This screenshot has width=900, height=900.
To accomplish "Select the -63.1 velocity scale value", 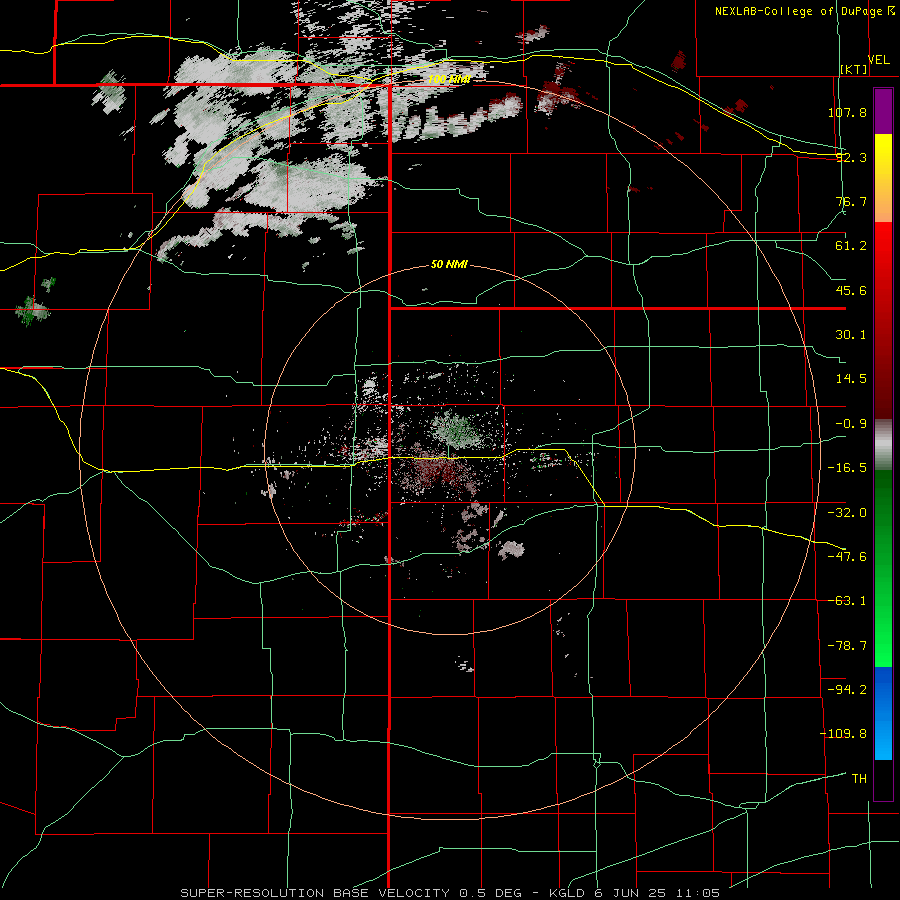I will pos(847,601).
